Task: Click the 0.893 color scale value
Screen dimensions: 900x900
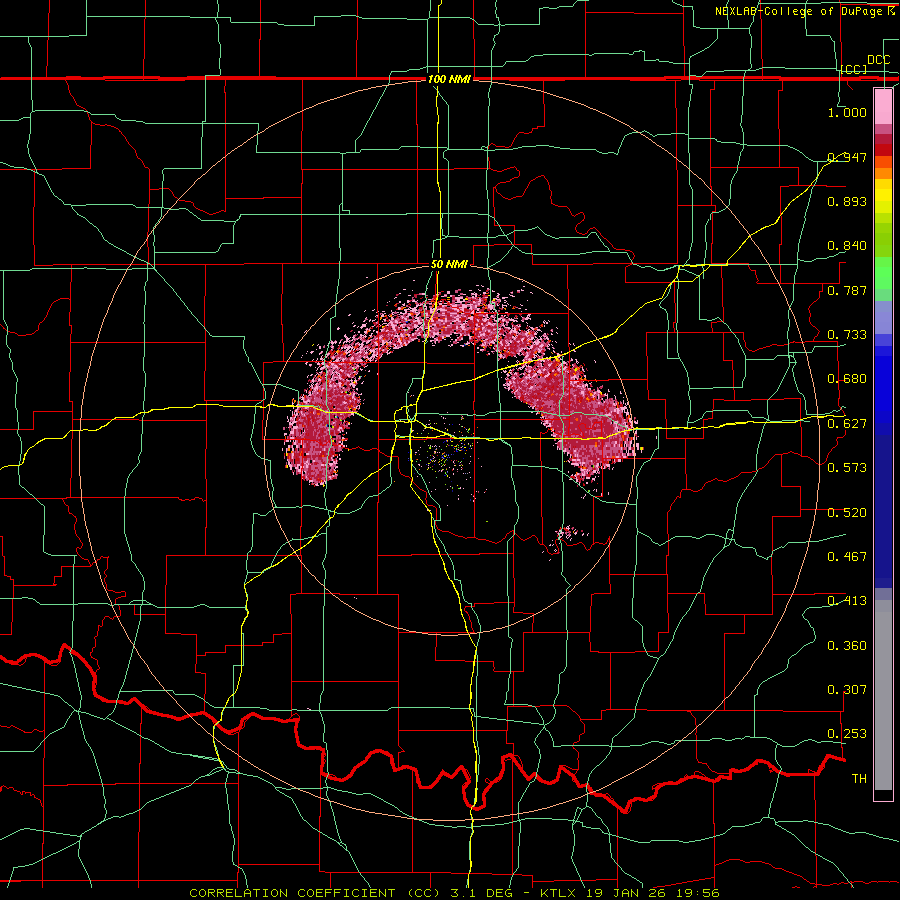Action: tap(847, 201)
